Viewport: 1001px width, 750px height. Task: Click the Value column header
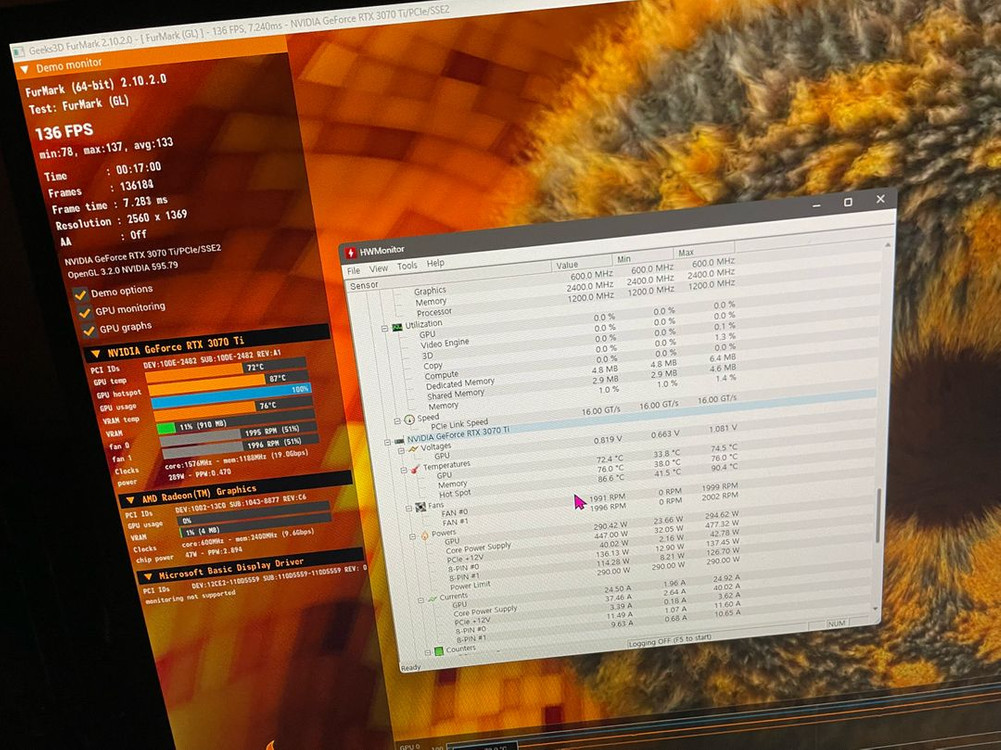567,265
